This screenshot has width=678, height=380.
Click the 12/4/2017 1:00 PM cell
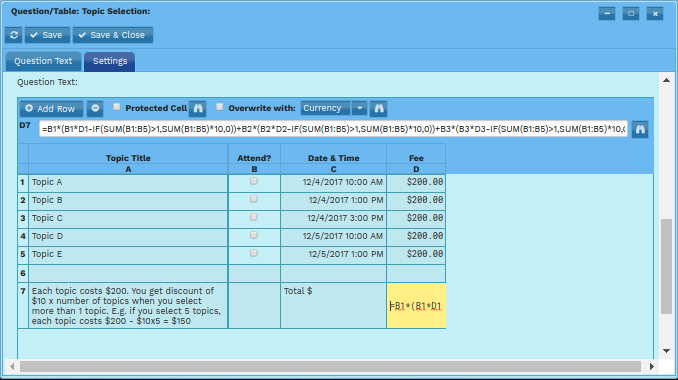click(333, 201)
